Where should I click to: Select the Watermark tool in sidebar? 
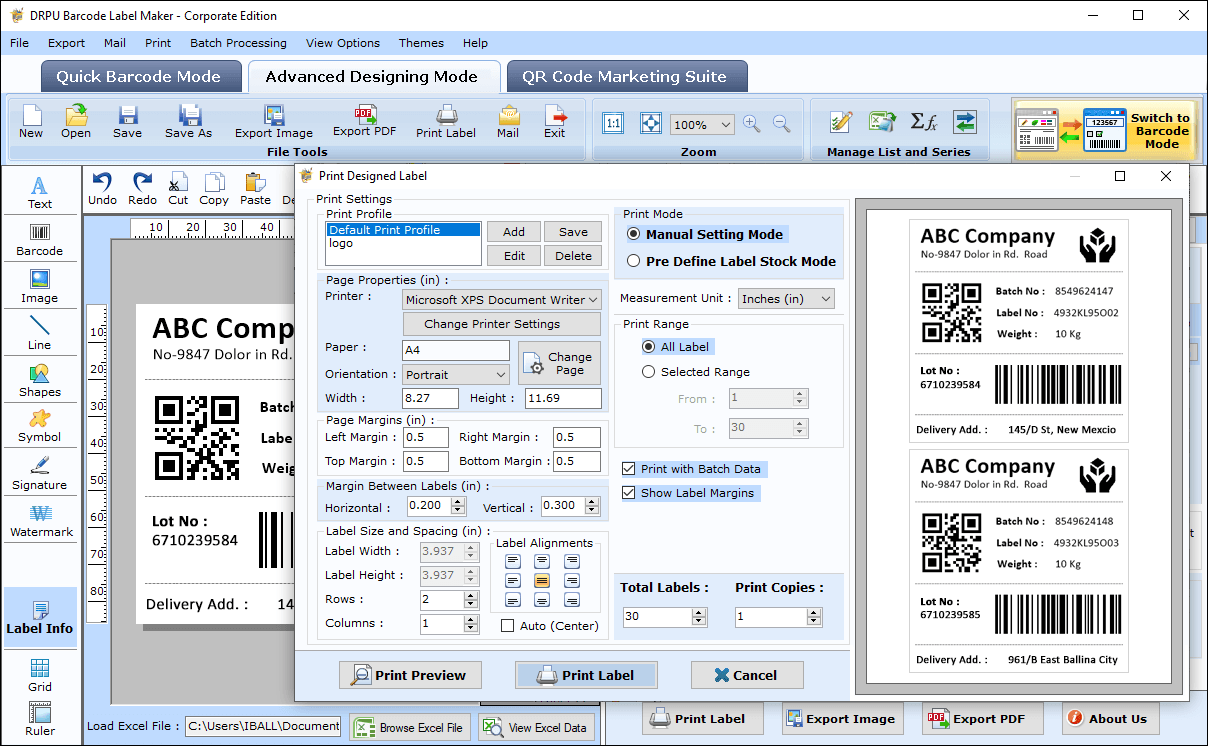click(x=40, y=520)
